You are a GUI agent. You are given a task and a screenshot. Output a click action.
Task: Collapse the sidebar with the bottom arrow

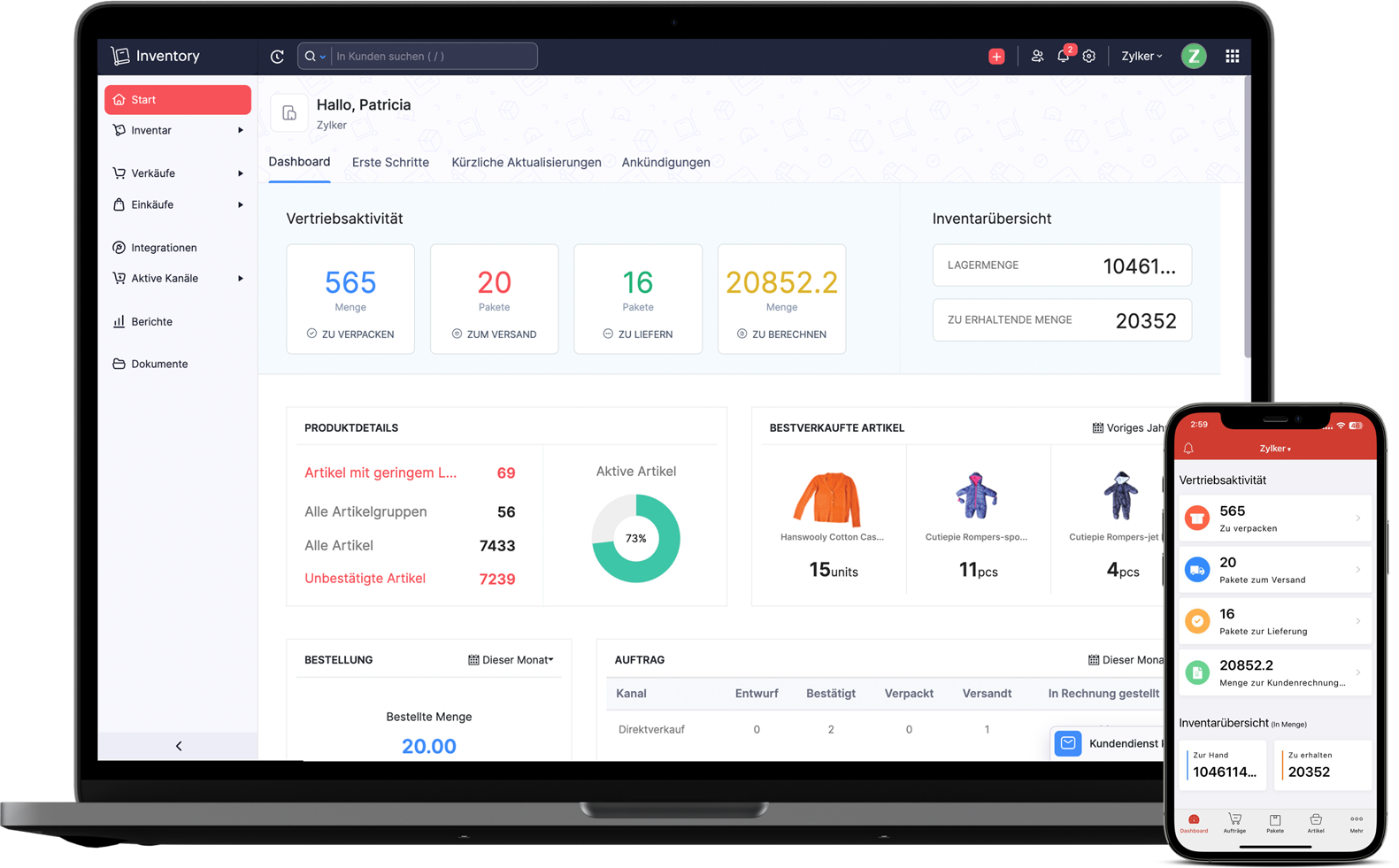pos(179,746)
